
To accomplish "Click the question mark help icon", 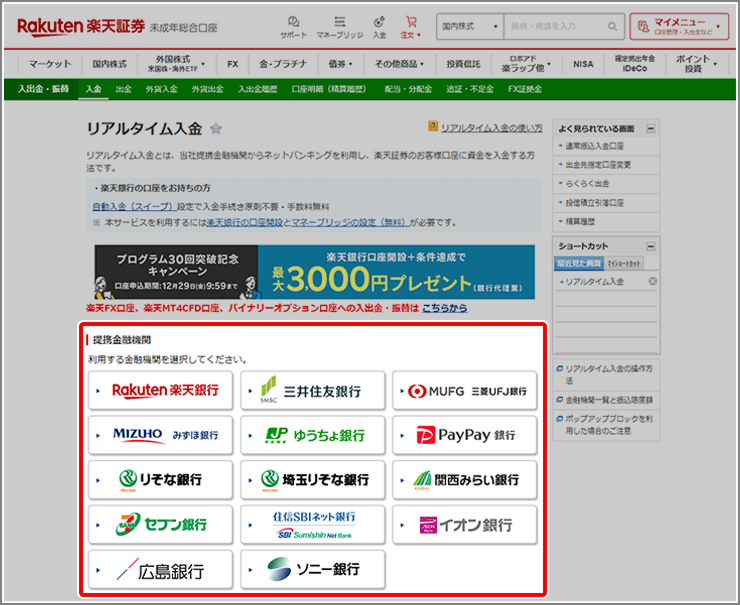I will coord(433,126).
